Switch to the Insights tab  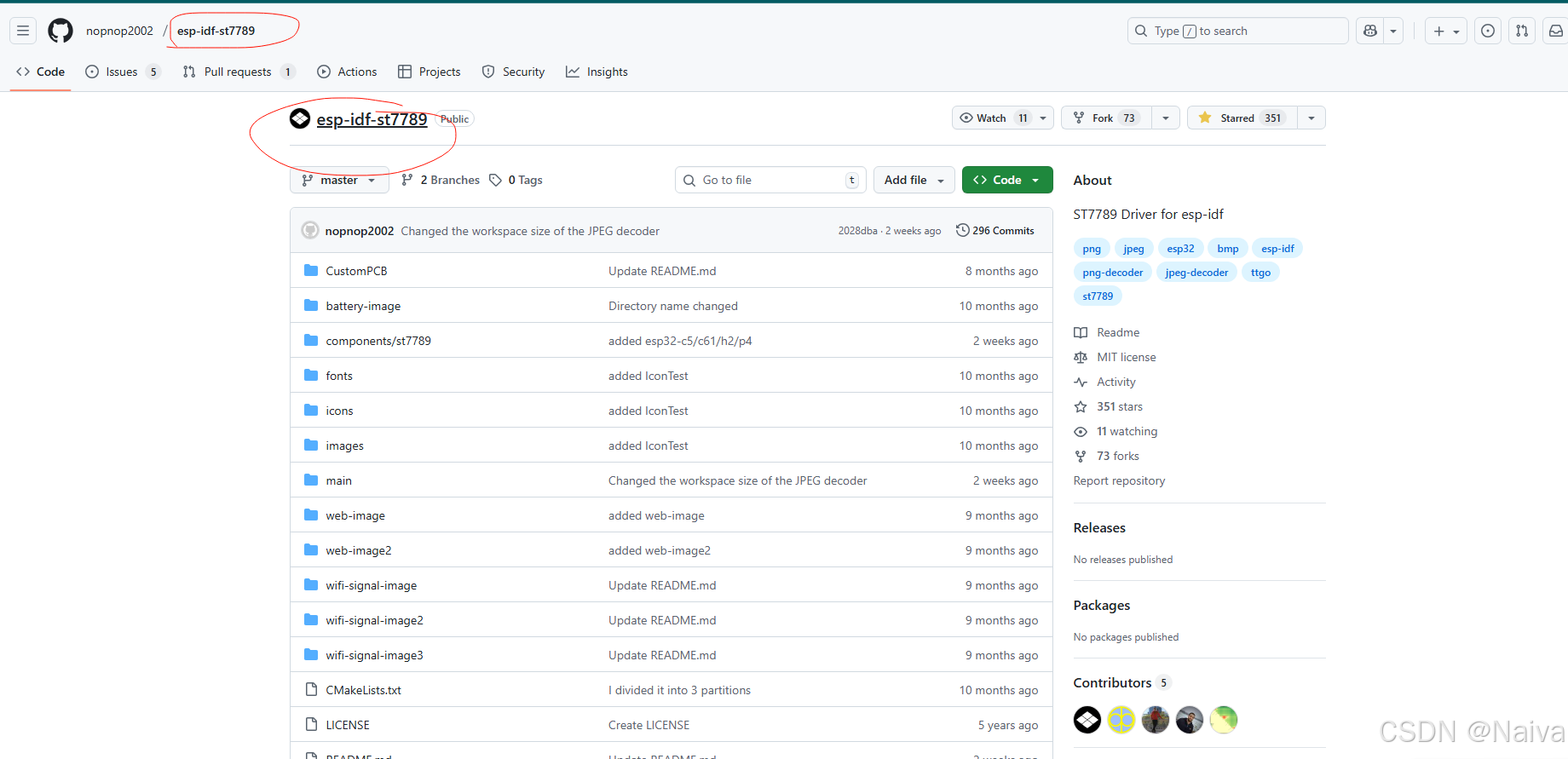(x=597, y=72)
